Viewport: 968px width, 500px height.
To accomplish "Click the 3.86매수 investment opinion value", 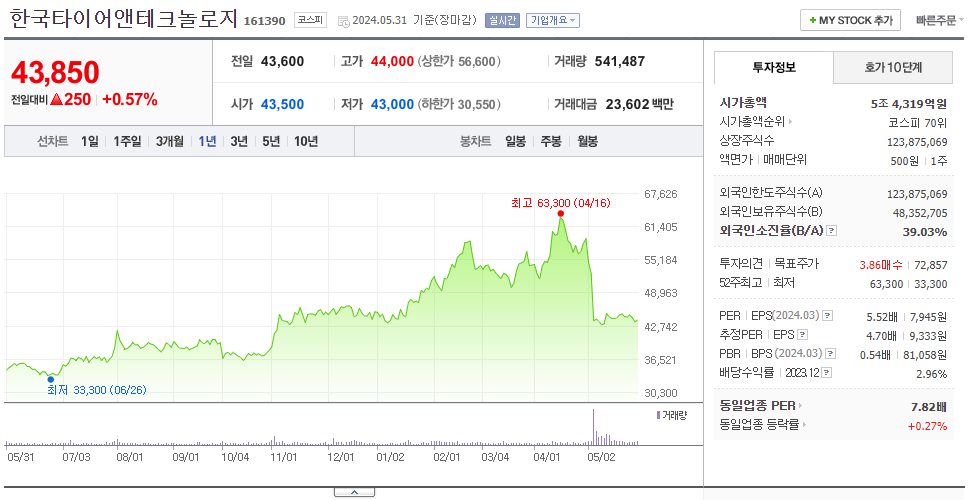I will pos(881,265).
